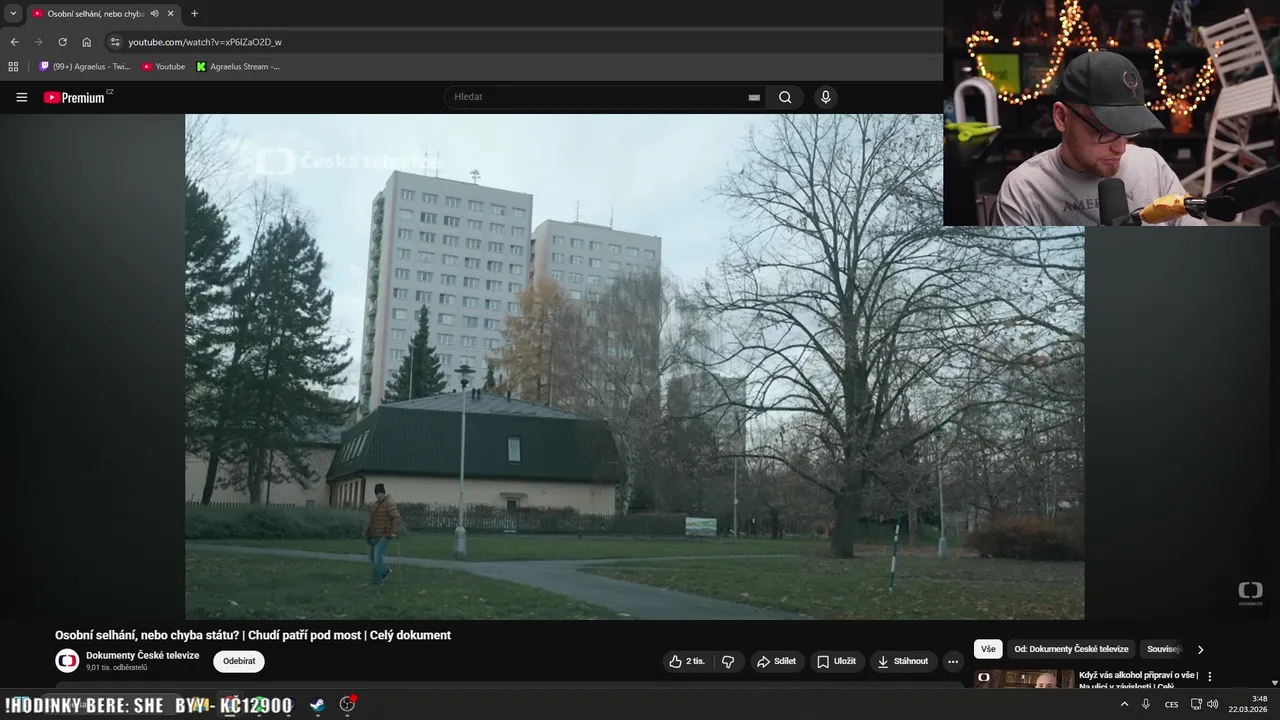Image resolution: width=1280 pixels, height=720 pixels.
Task: Click the video title Osobní selhání, nebo chyba státu
Action: [x=252, y=635]
